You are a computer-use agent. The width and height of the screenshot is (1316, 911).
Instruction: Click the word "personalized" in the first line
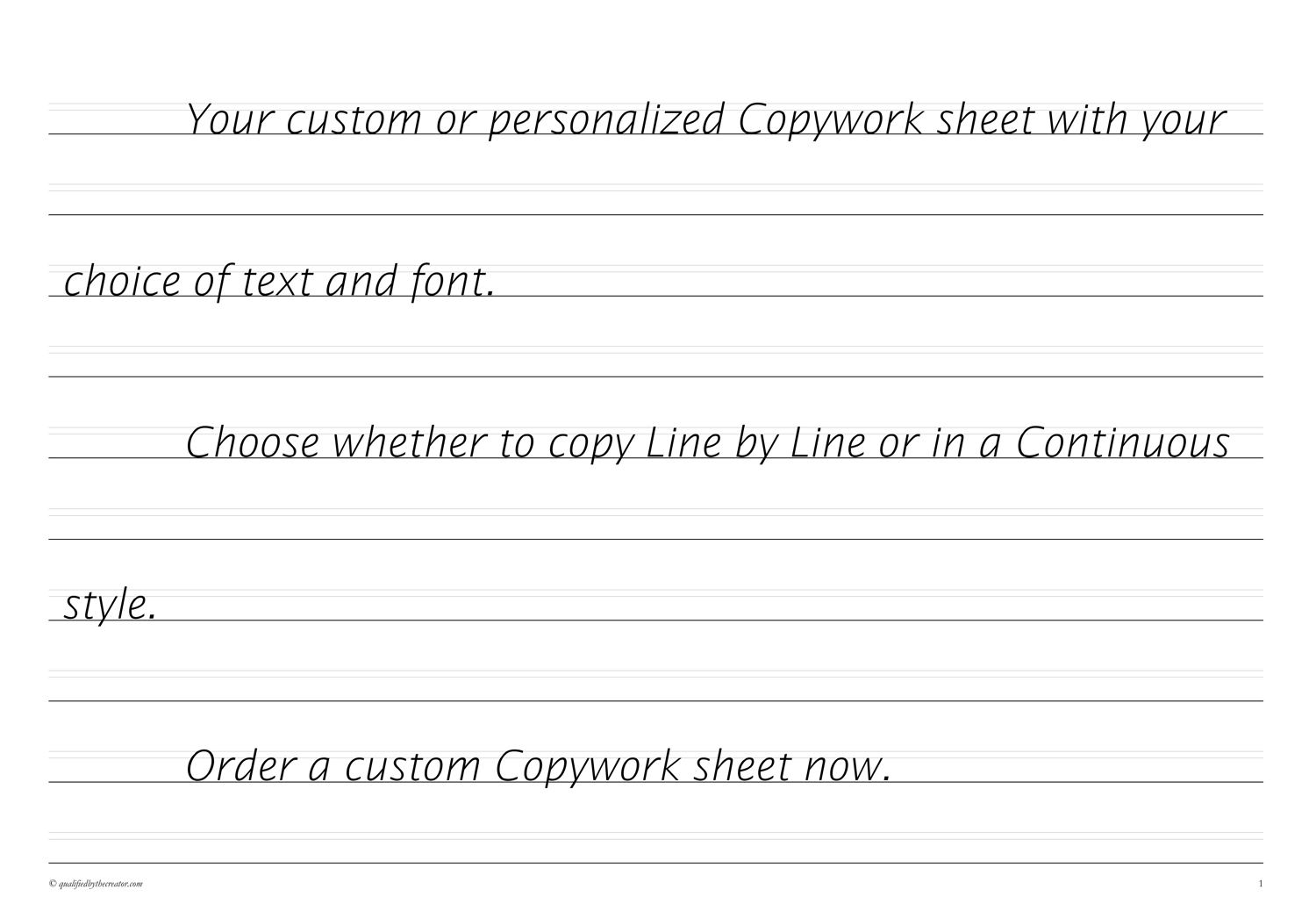(x=605, y=120)
